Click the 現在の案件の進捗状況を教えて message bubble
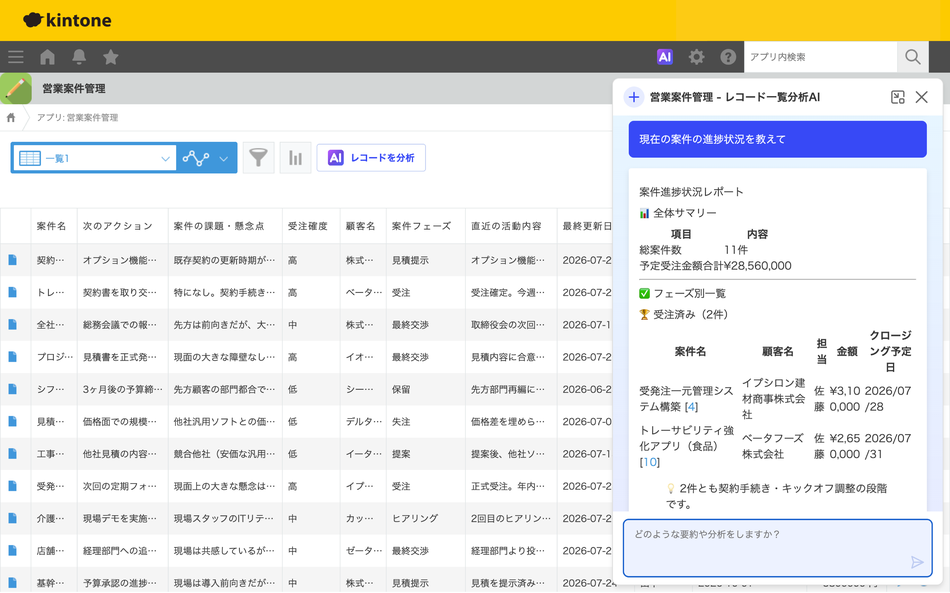Screen dimensions: 950x593 pyautogui.click(x=777, y=139)
